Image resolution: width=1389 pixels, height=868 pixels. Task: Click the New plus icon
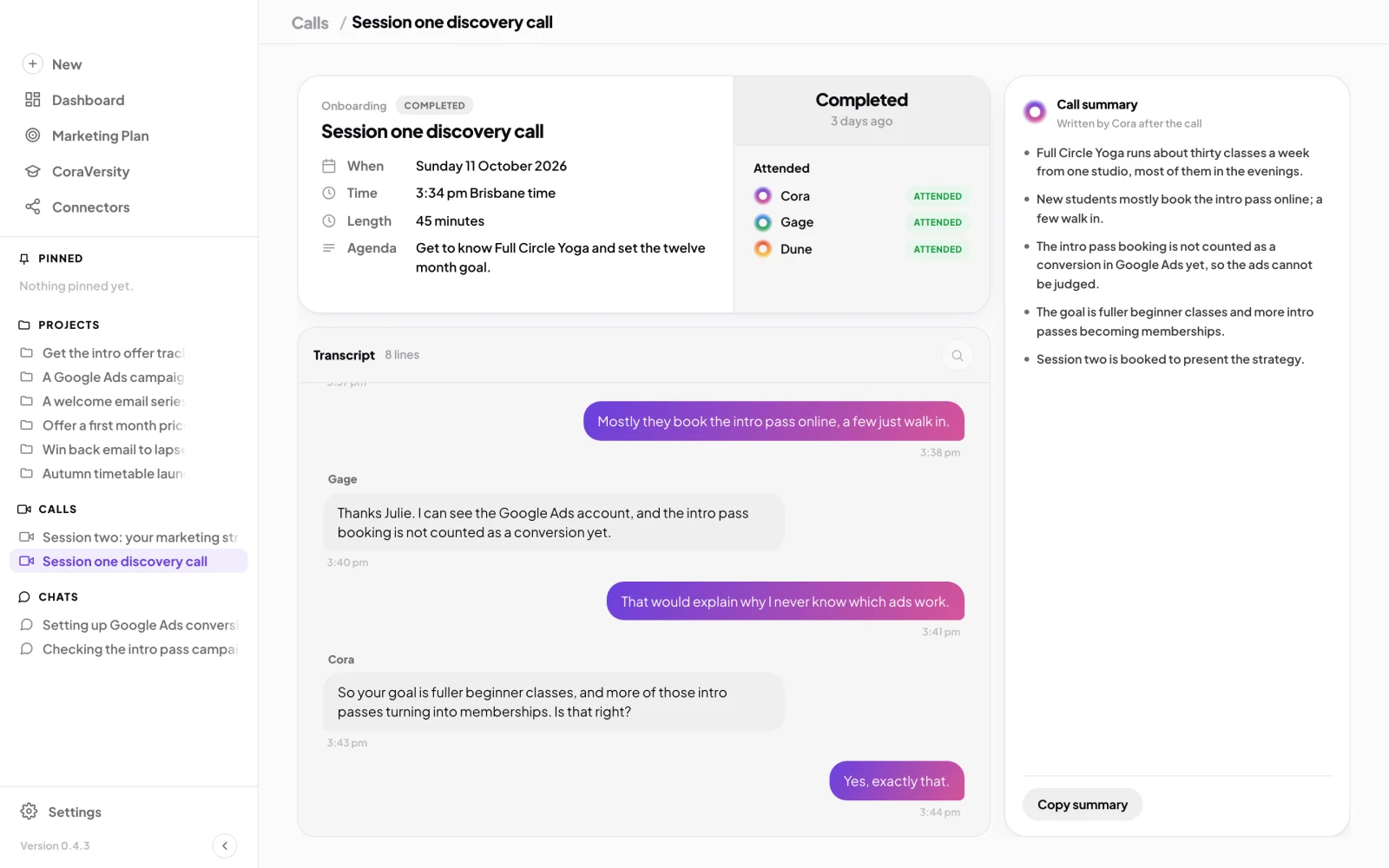click(32, 63)
